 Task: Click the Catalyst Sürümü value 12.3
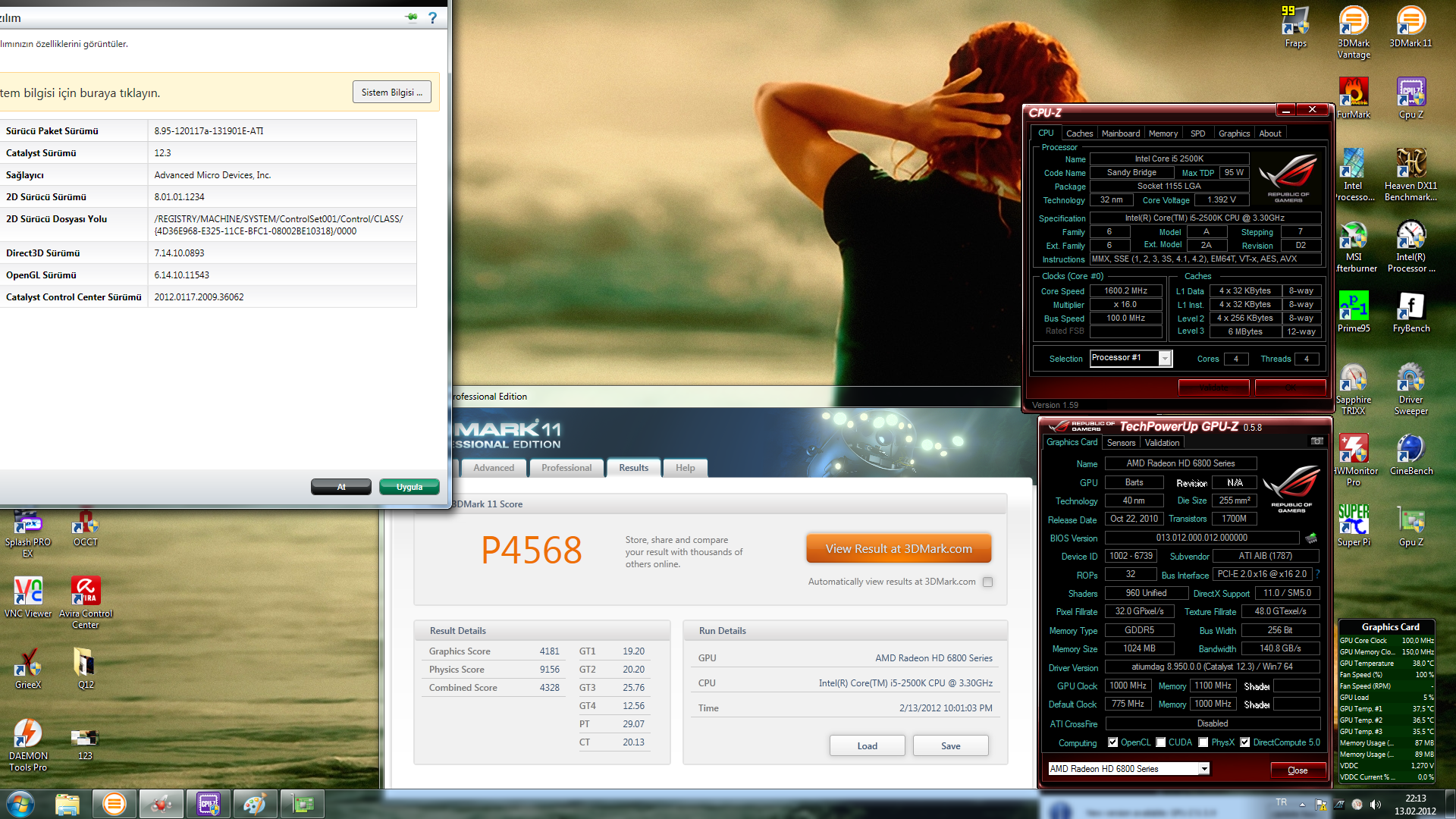pos(162,153)
